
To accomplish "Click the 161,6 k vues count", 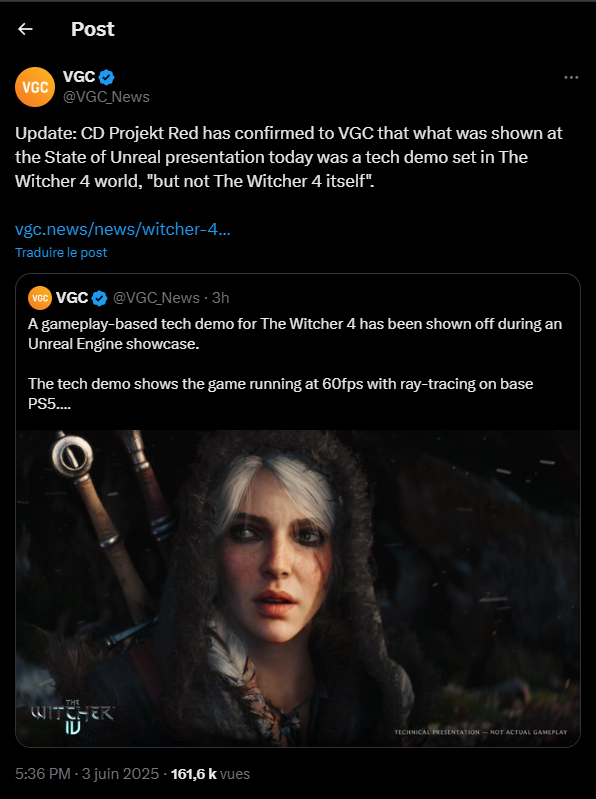I will tap(210, 774).
